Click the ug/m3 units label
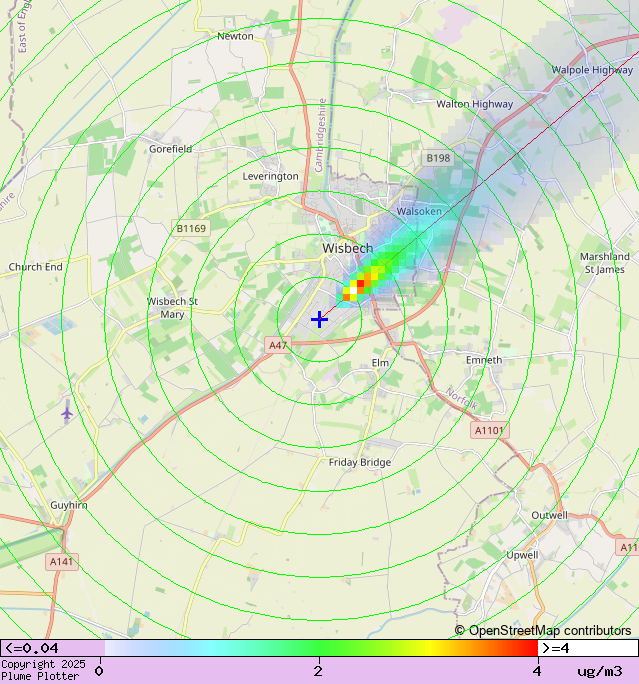 pyautogui.click(x=600, y=671)
